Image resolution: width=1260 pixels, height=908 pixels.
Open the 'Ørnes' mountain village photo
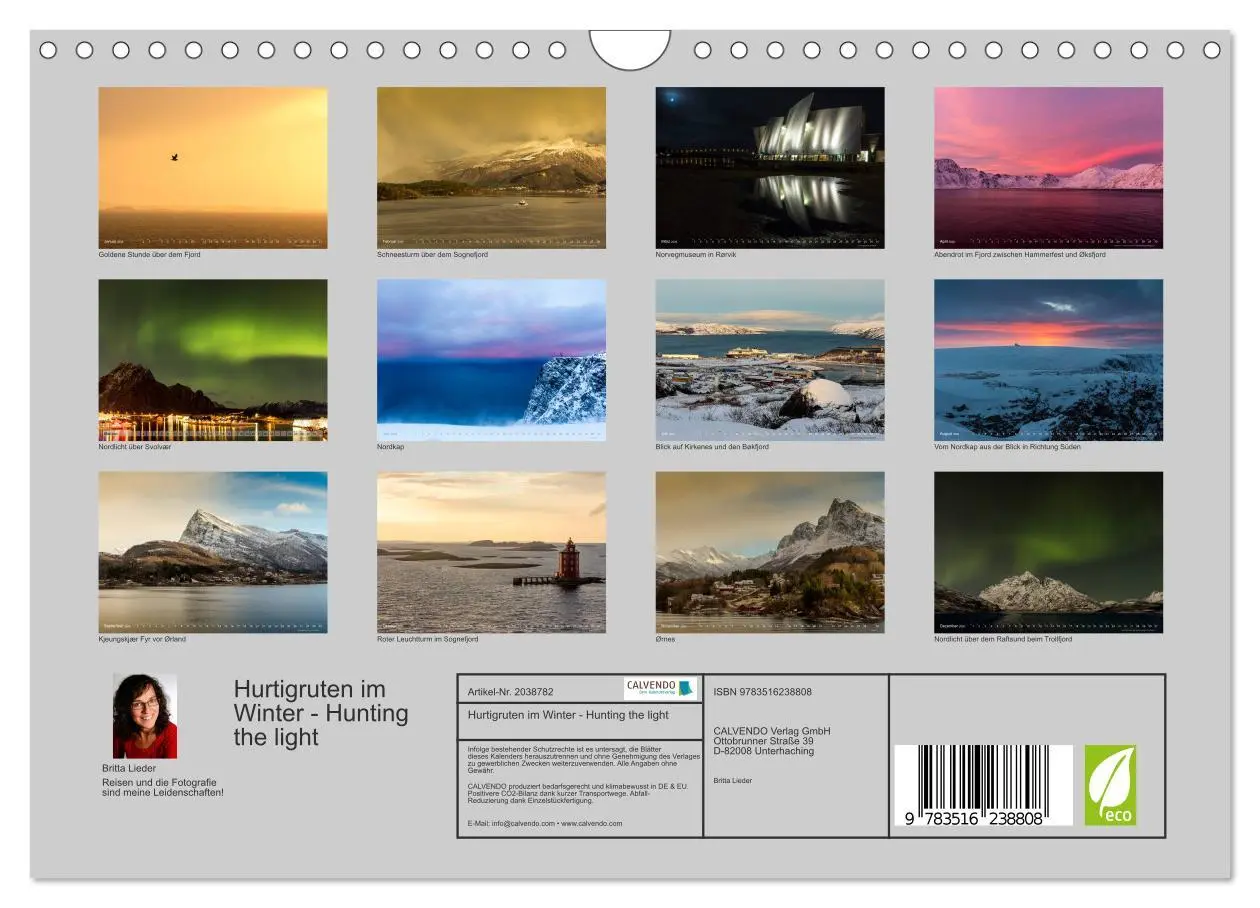(x=770, y=552)
